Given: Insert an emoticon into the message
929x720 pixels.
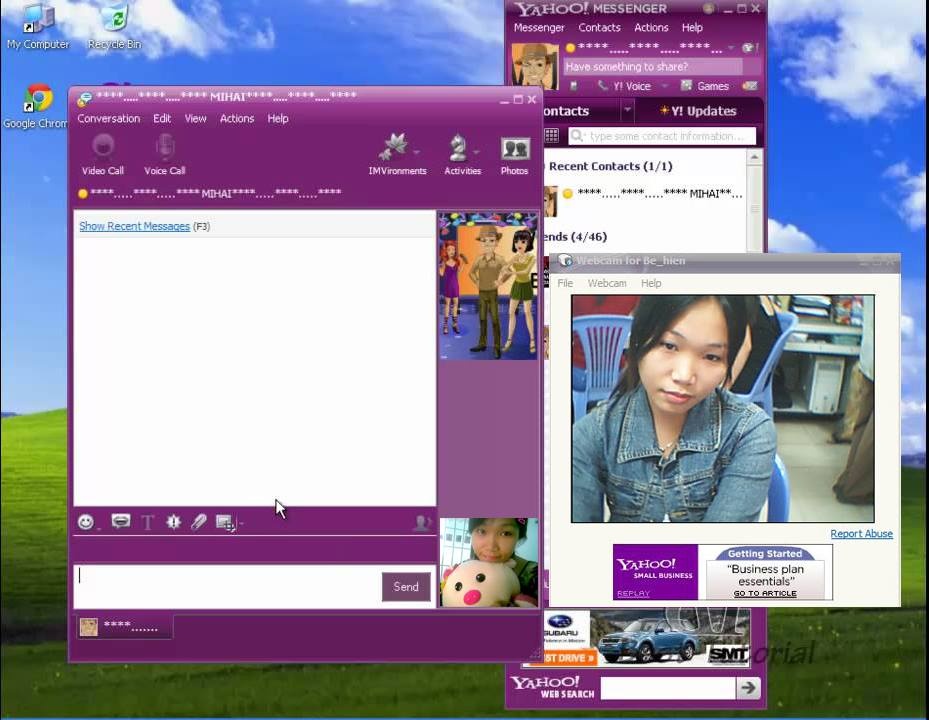Looking at the screenshot, I should (x=85, y=522).
